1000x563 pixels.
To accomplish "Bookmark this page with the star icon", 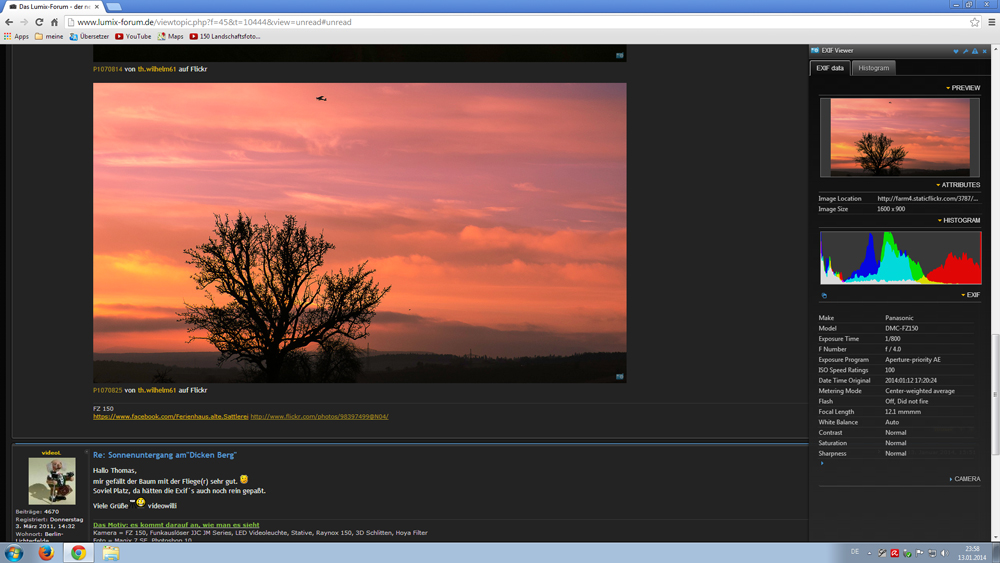I will click(x=974, y=22).
